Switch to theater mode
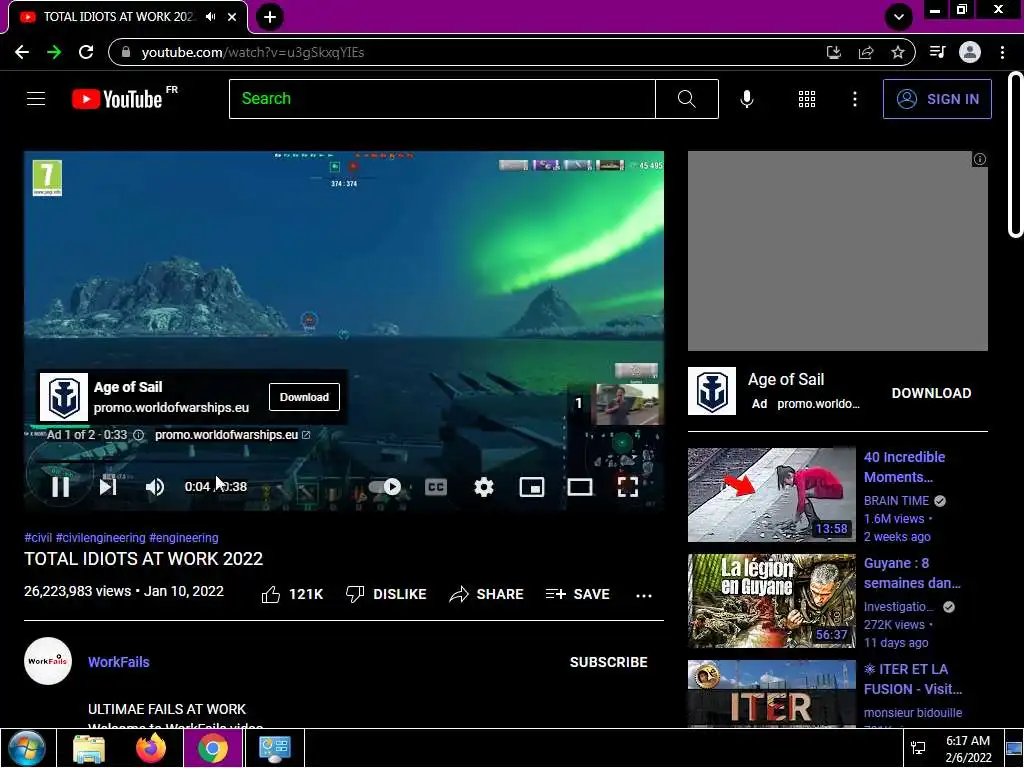 (x=580, y=487)
